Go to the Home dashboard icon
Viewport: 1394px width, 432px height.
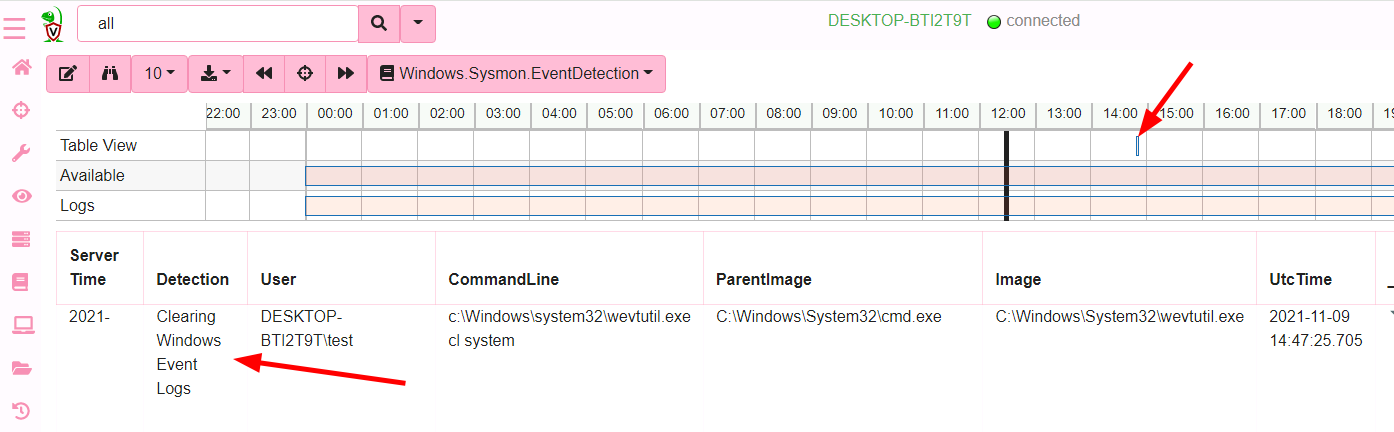20,67
